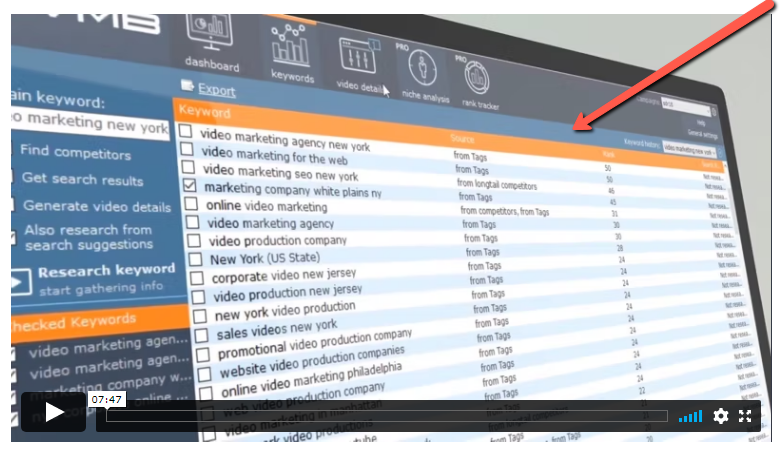Click the Export file icon
This screenshot has height=450, width=780.
(187, 86)
